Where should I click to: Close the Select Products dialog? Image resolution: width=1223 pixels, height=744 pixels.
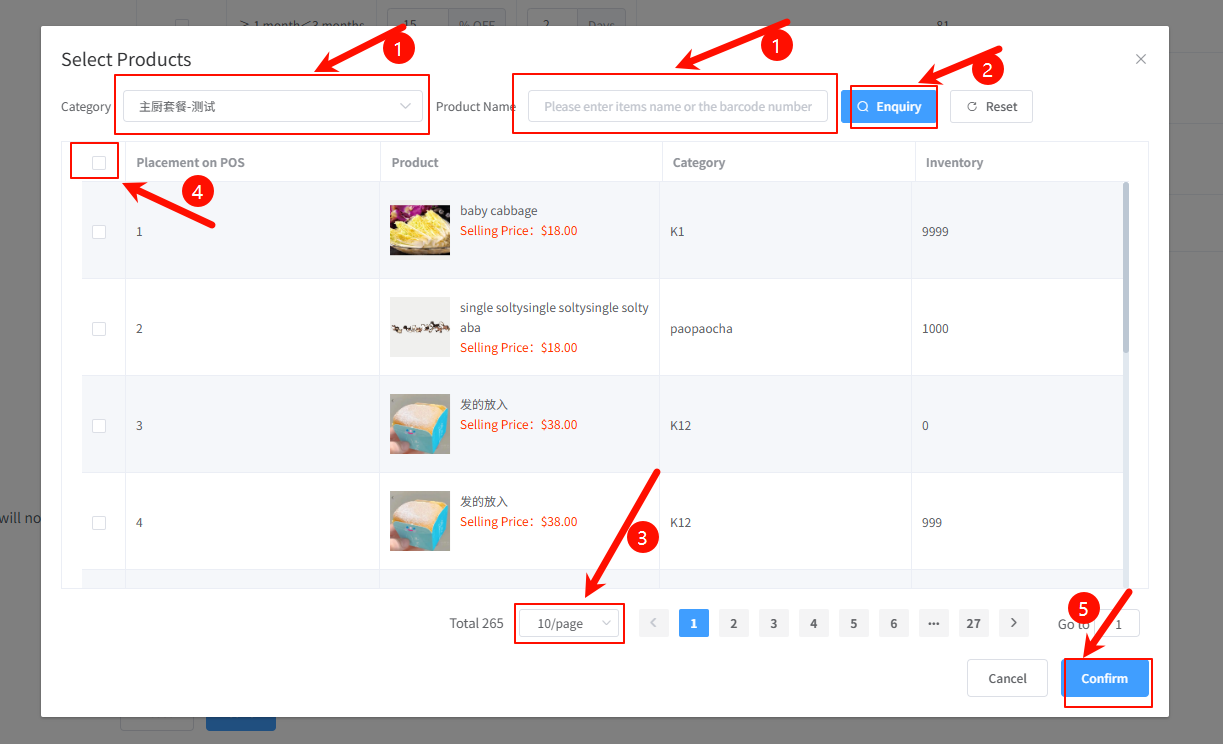(x=1140, y=59)
